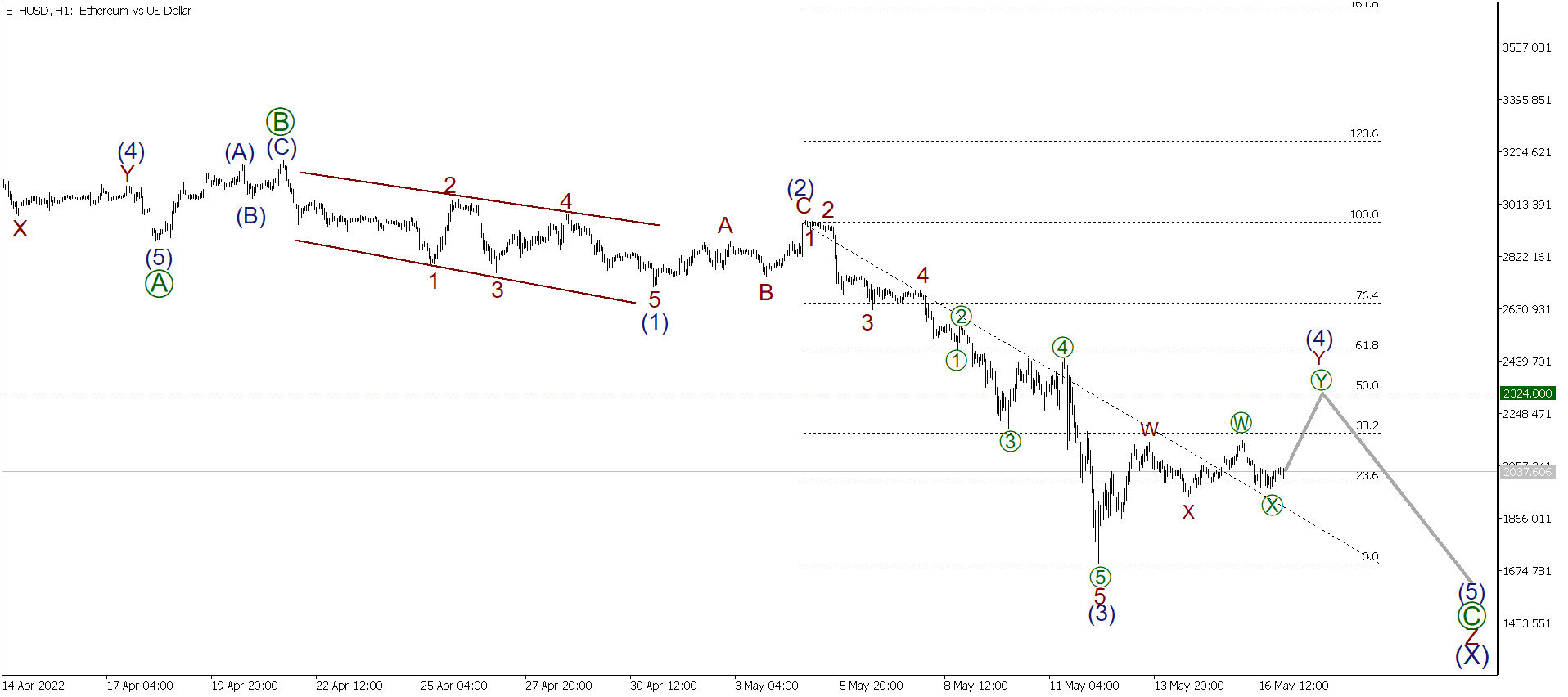Select the 2439.701 price axis label
Image resolution: width=1568 pixels, height=697 pixels.
coord(1526,362)
